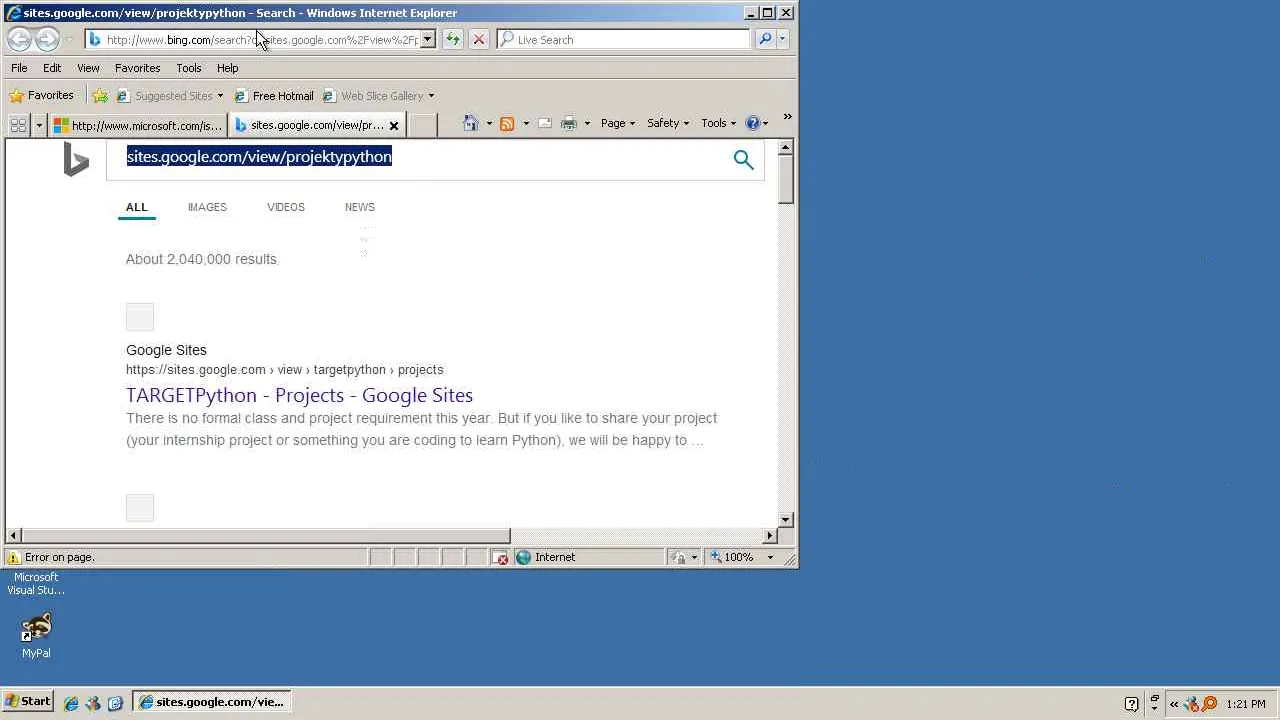This screenshot has height=720, width=1280.
Task: Open the View menu
Action: pos(88,68)
